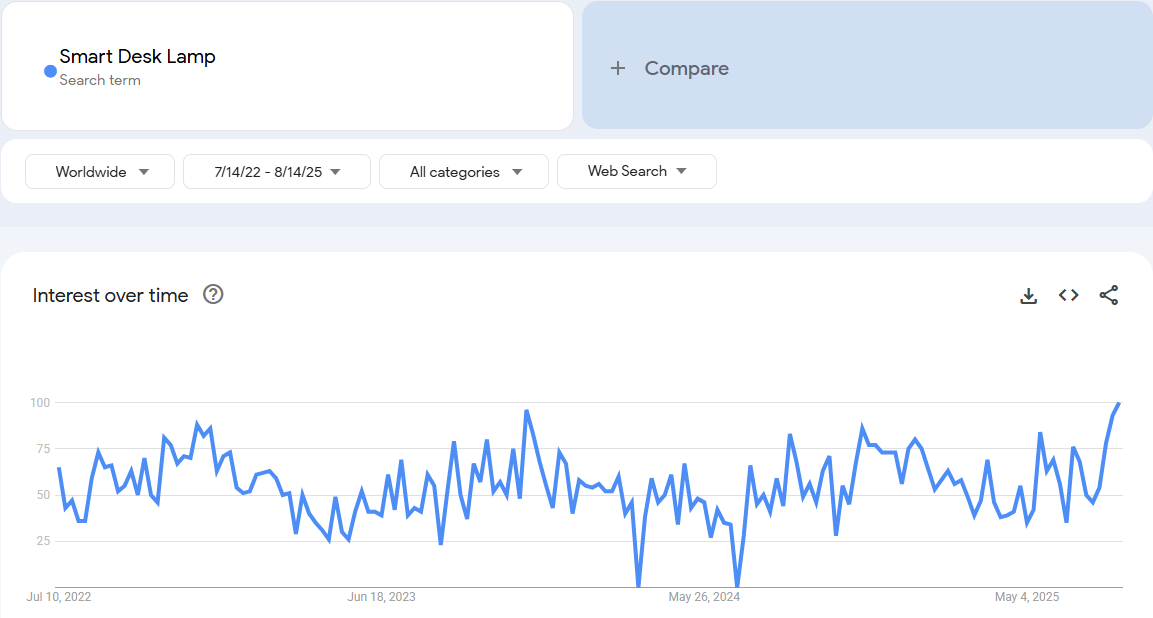Expand the Web Search type dropdown
1153x618 pixels.
tap(637, 171)
